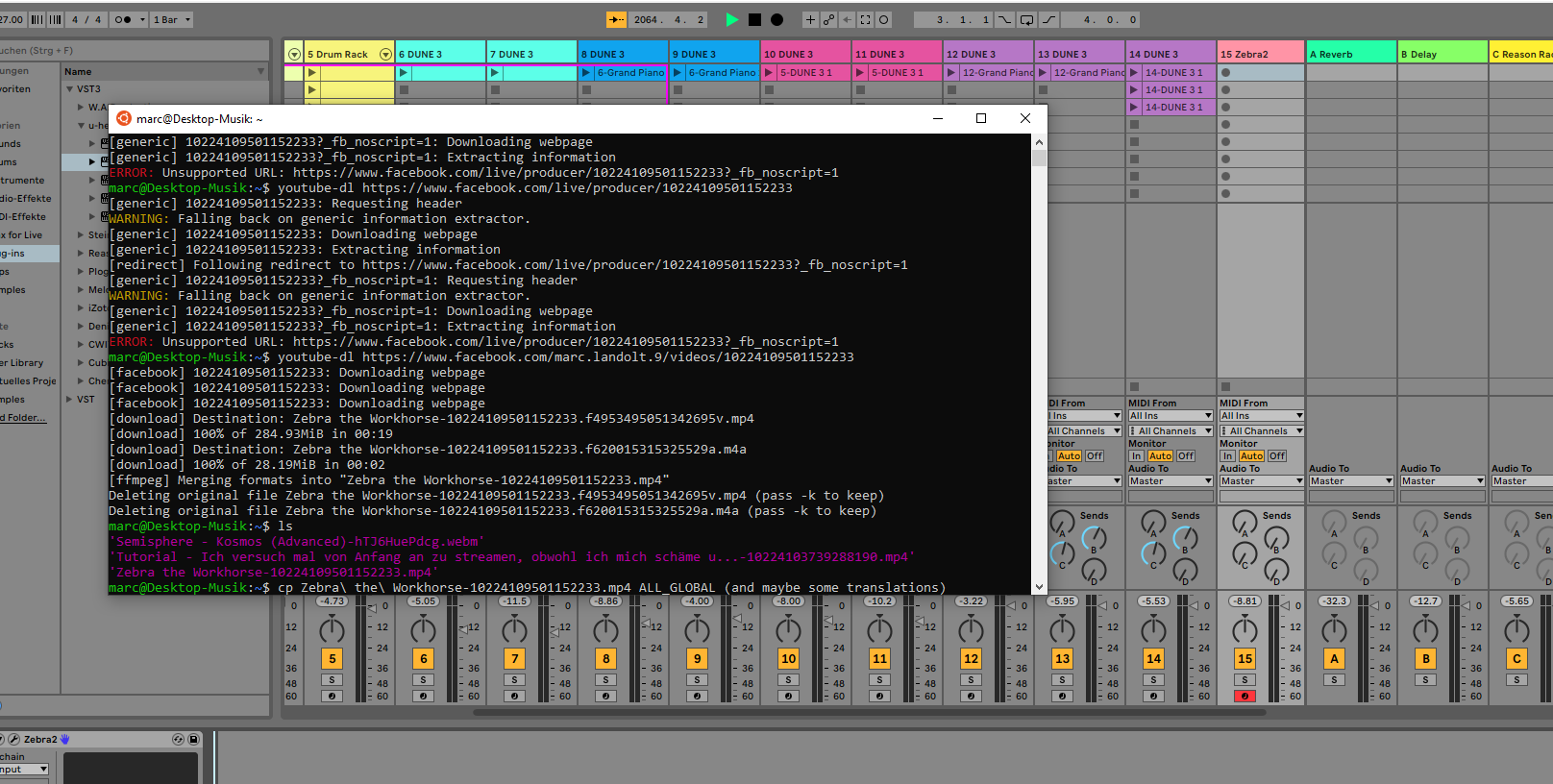Expand the VST folder in browser
The height and width of the screenshot is (784, 1553).
tap(69, 400)
